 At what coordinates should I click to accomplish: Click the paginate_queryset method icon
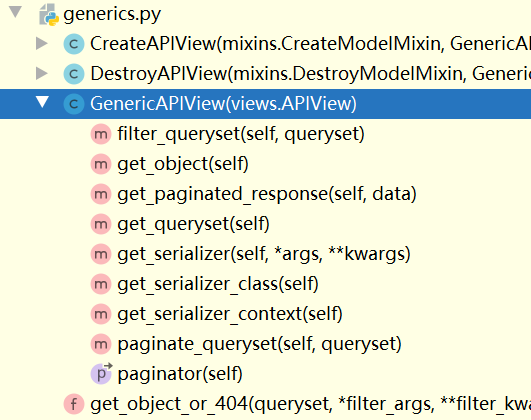point(101,344)
